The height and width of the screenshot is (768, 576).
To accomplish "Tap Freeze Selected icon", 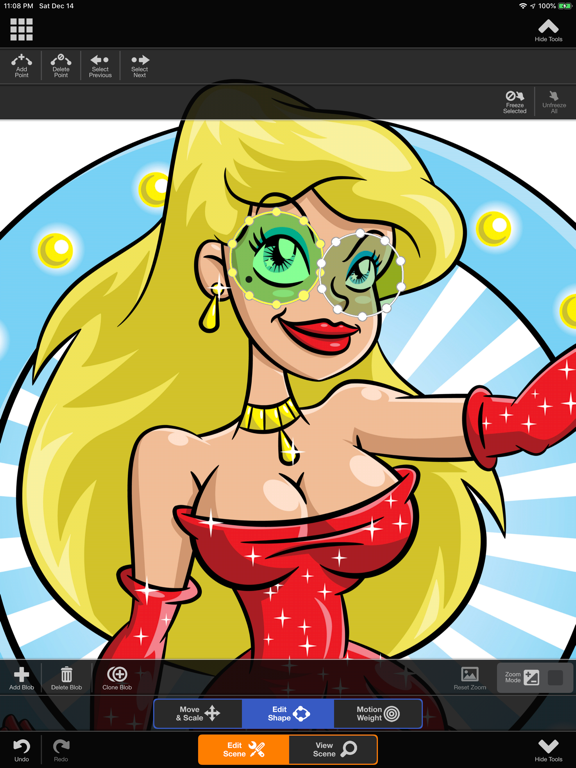I will [x=515, y=101].
